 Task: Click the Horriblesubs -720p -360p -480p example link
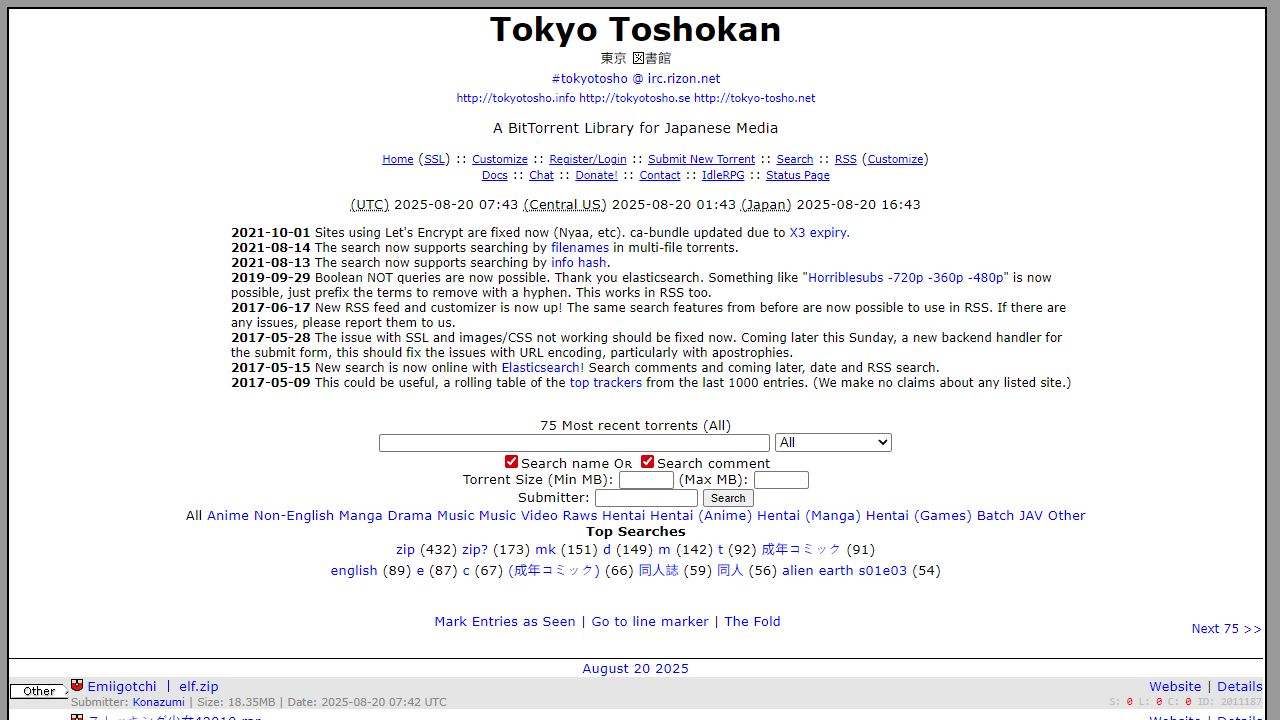907,277
